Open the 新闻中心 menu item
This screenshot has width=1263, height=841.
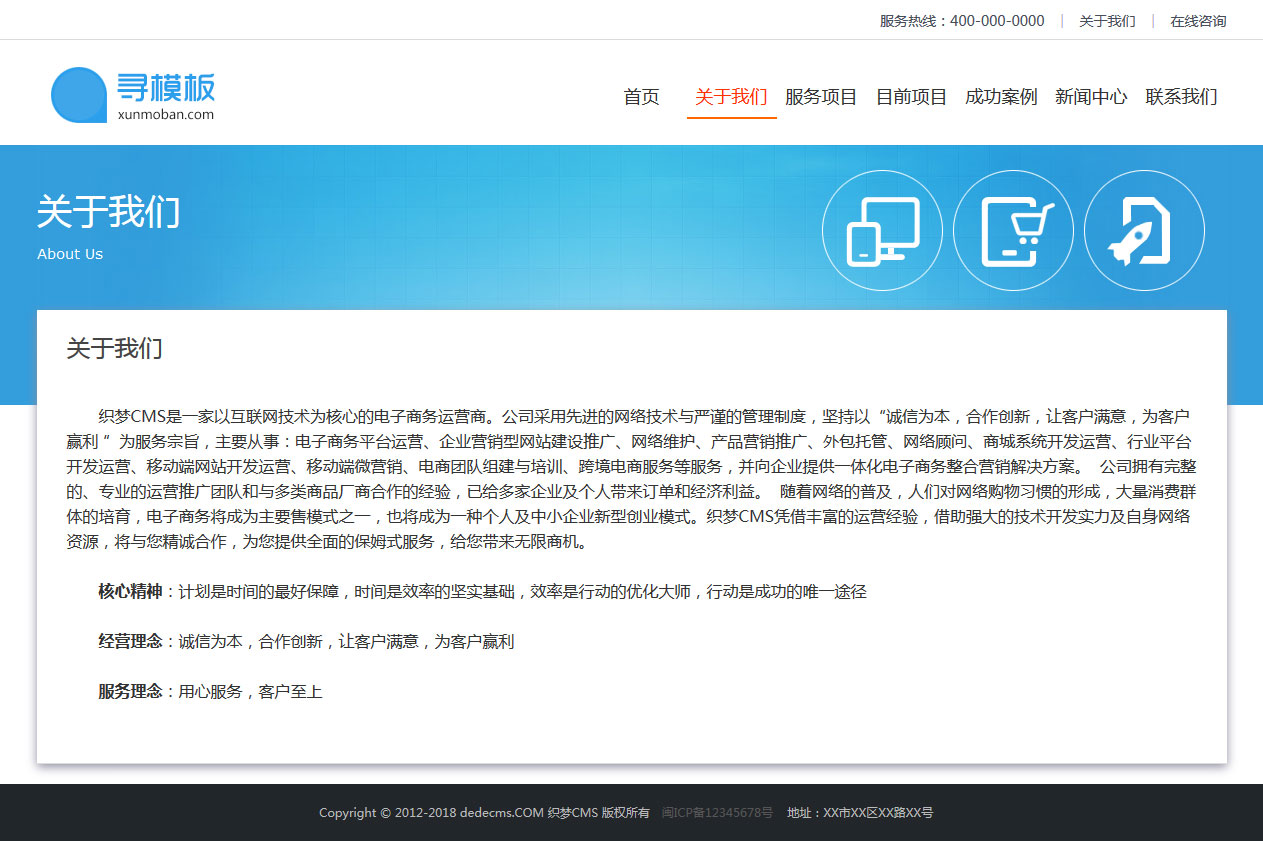(1091, 97)
